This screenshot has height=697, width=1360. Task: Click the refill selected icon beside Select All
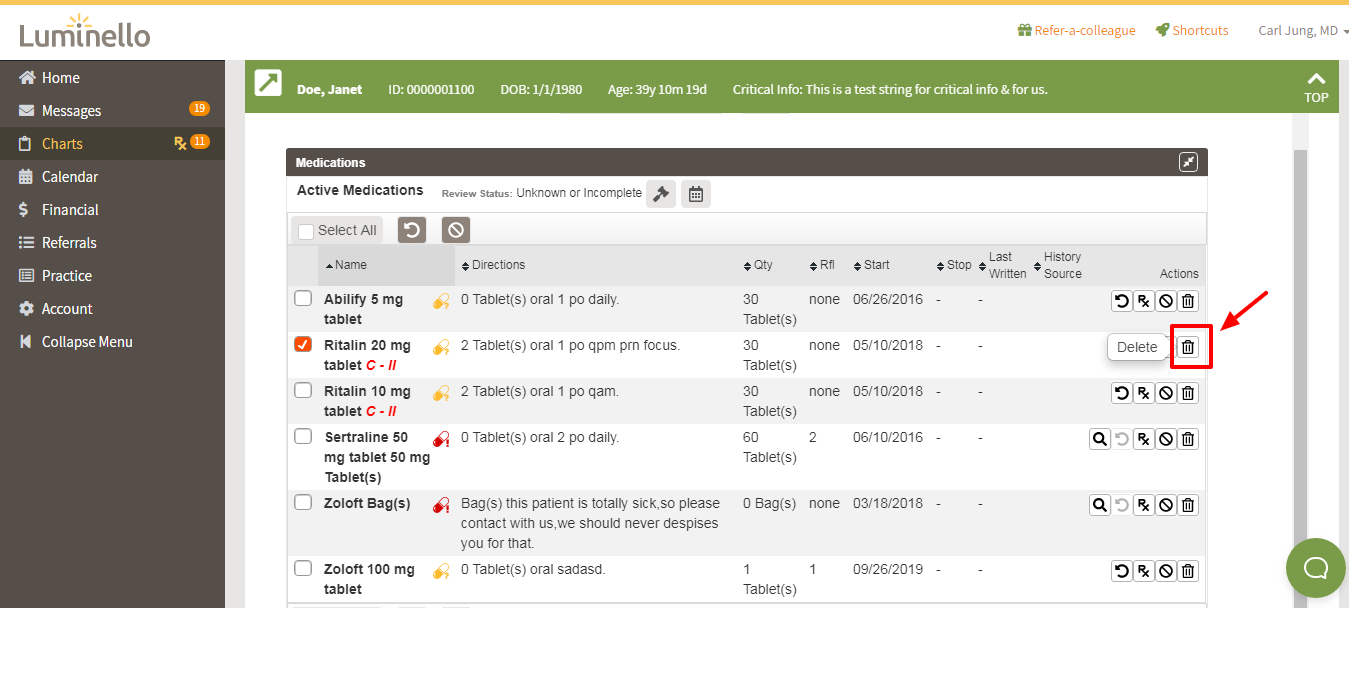412,230
